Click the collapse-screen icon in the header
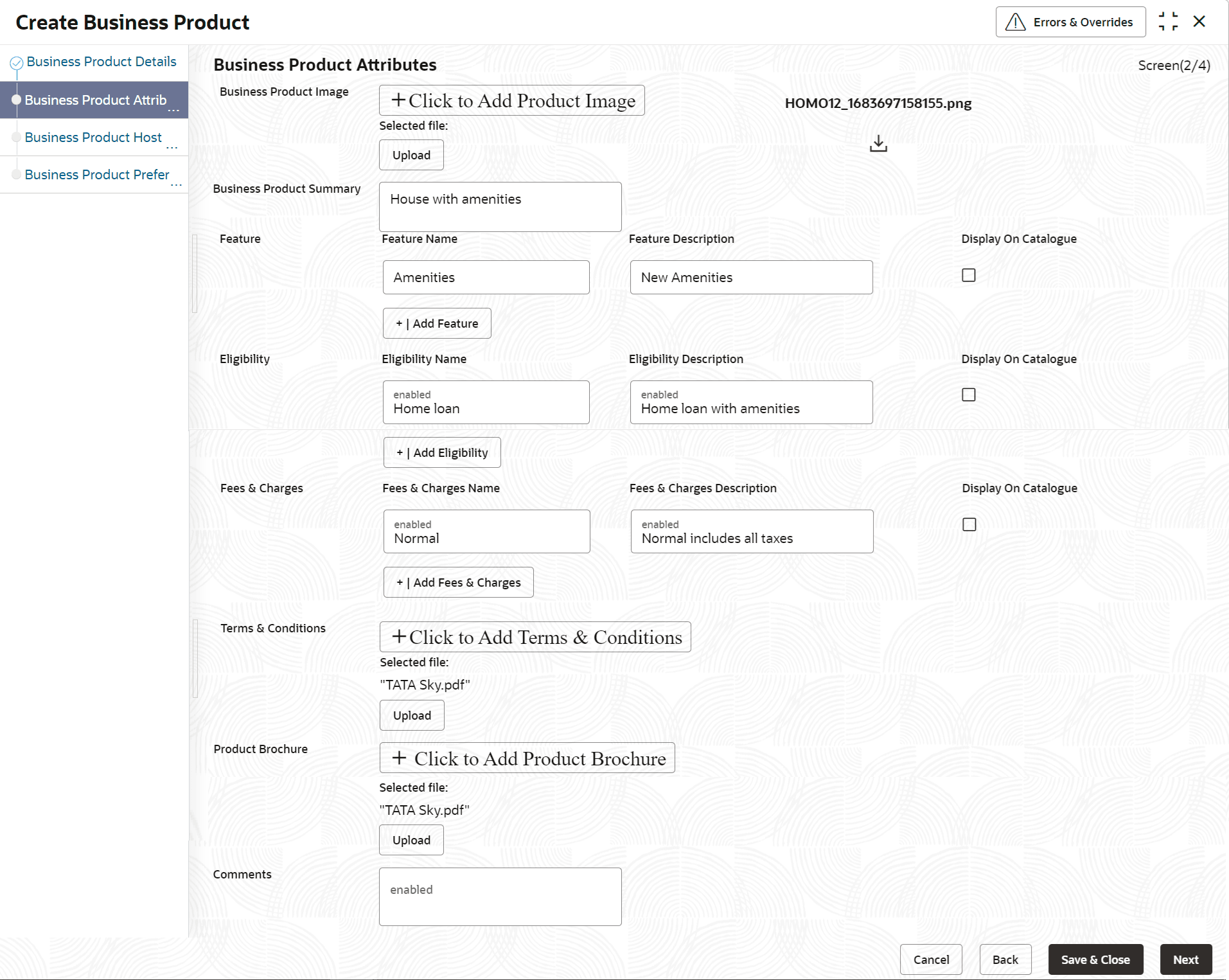Image resolution: width=1229 pixels, height=980 pixels. (x=1168, y=22)
